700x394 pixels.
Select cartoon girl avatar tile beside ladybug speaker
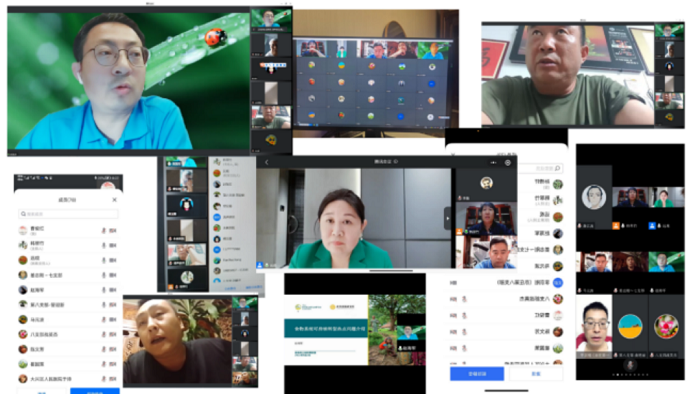point(271,68)
